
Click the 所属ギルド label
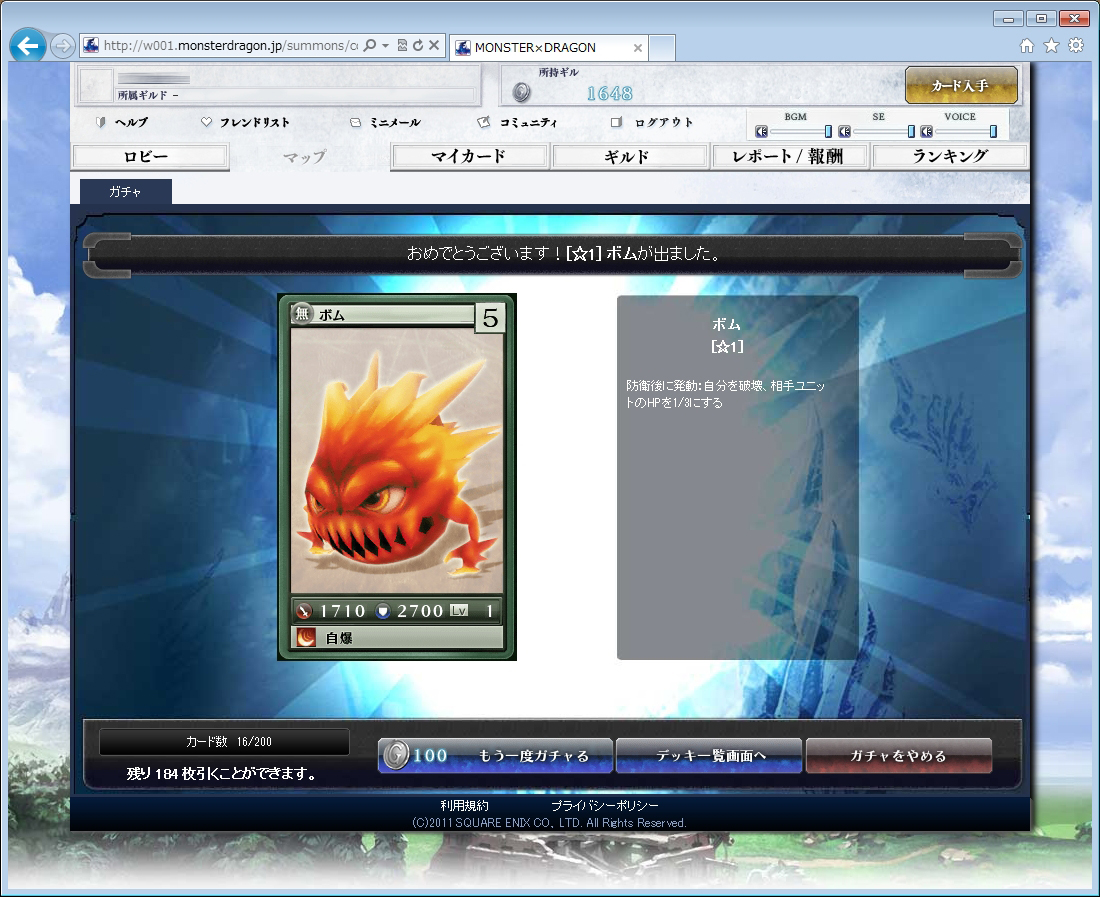pyautogui.click(x=143, y=95)
